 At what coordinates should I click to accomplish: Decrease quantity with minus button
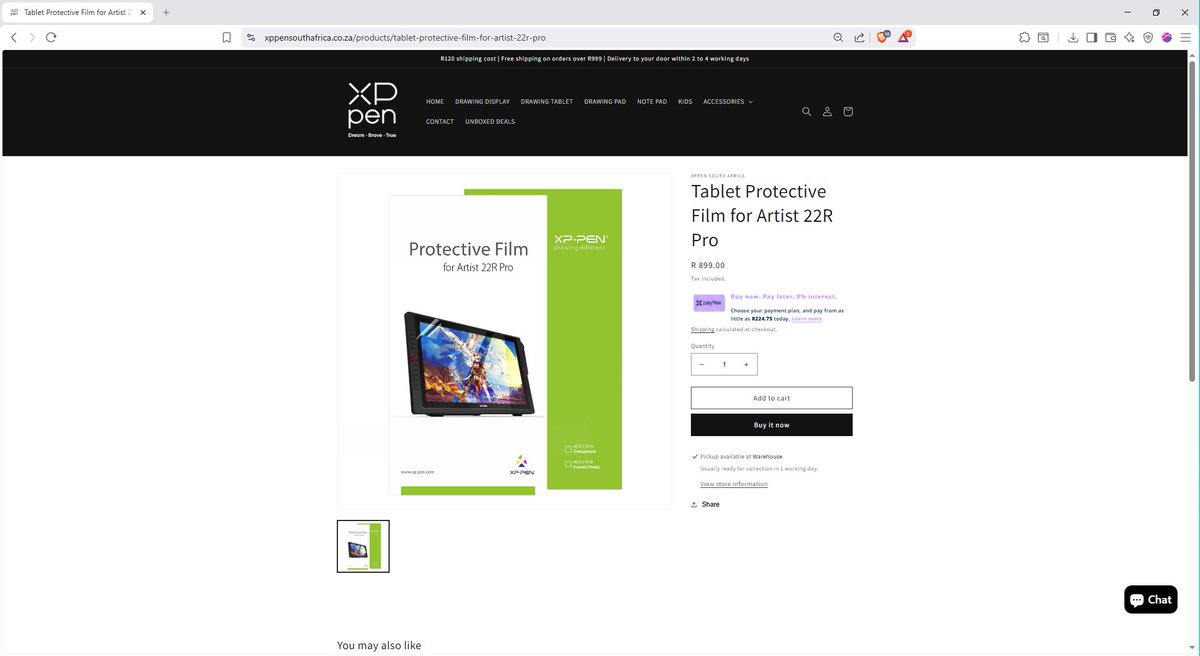(702, 364)
